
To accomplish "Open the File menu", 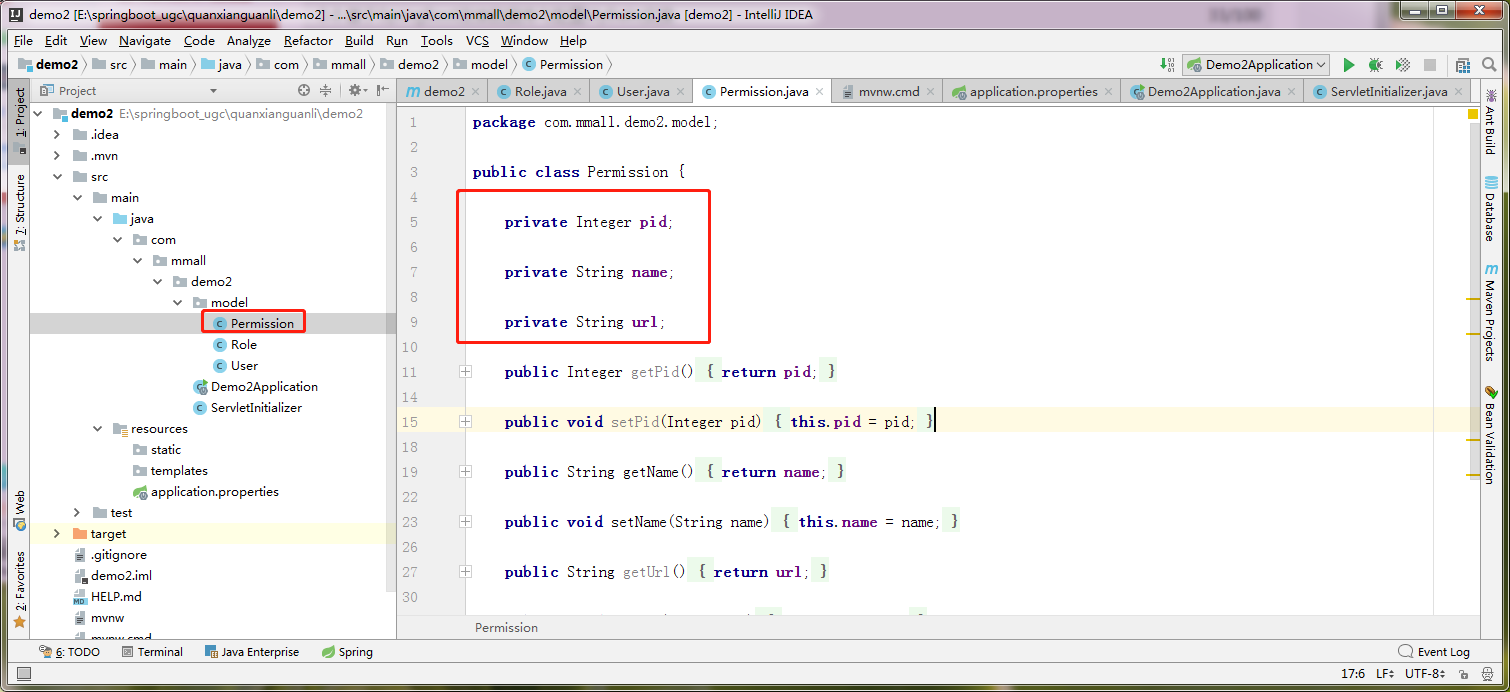I will coord(23,41).
